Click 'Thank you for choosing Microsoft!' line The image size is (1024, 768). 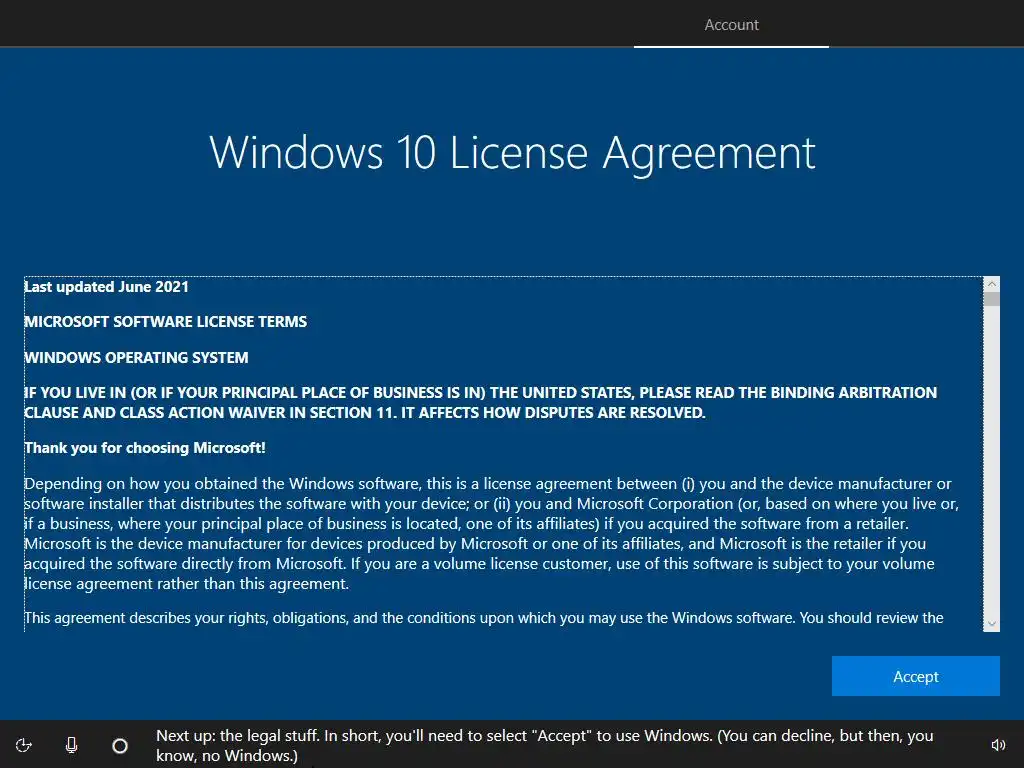coord(145,448)
